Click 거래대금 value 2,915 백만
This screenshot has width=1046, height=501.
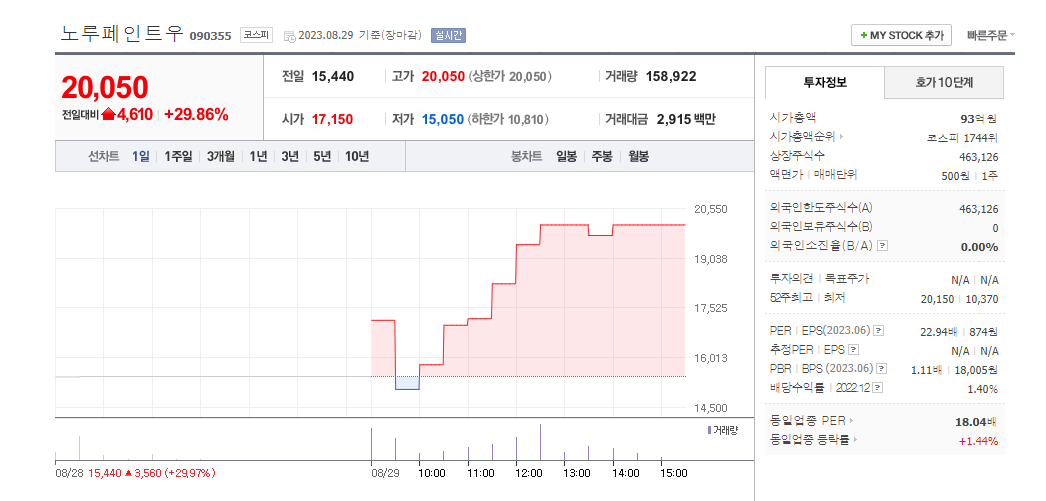(686, 120)
